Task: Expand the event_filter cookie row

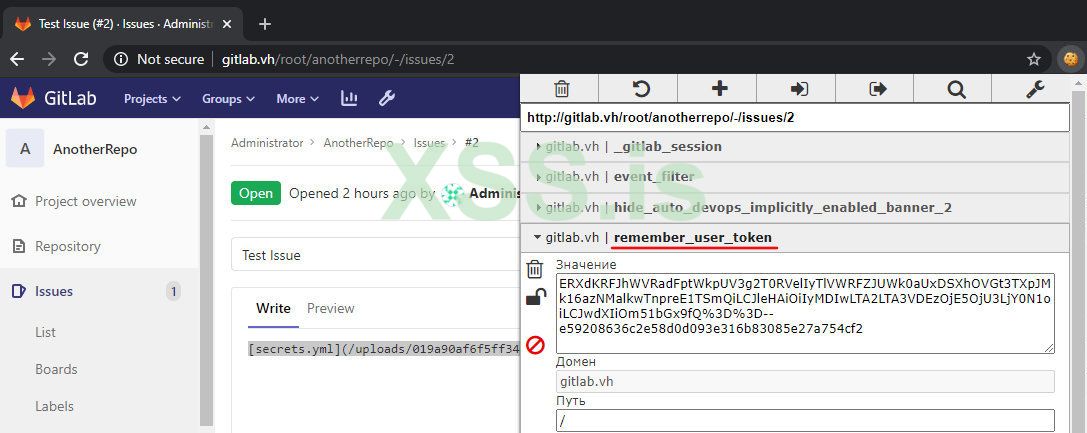Action: pos(794,177)
